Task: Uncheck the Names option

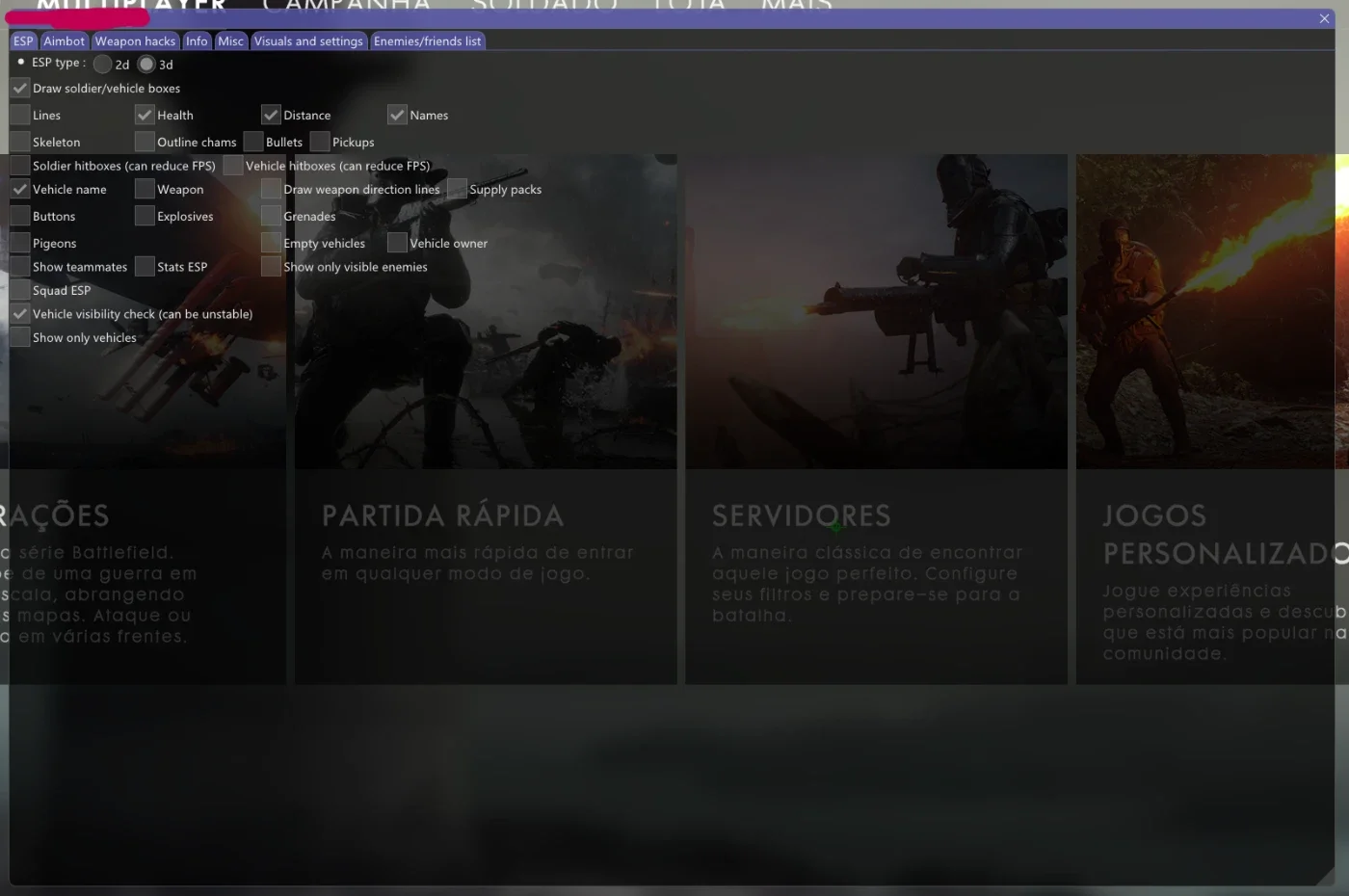Action: click(397, 115)
